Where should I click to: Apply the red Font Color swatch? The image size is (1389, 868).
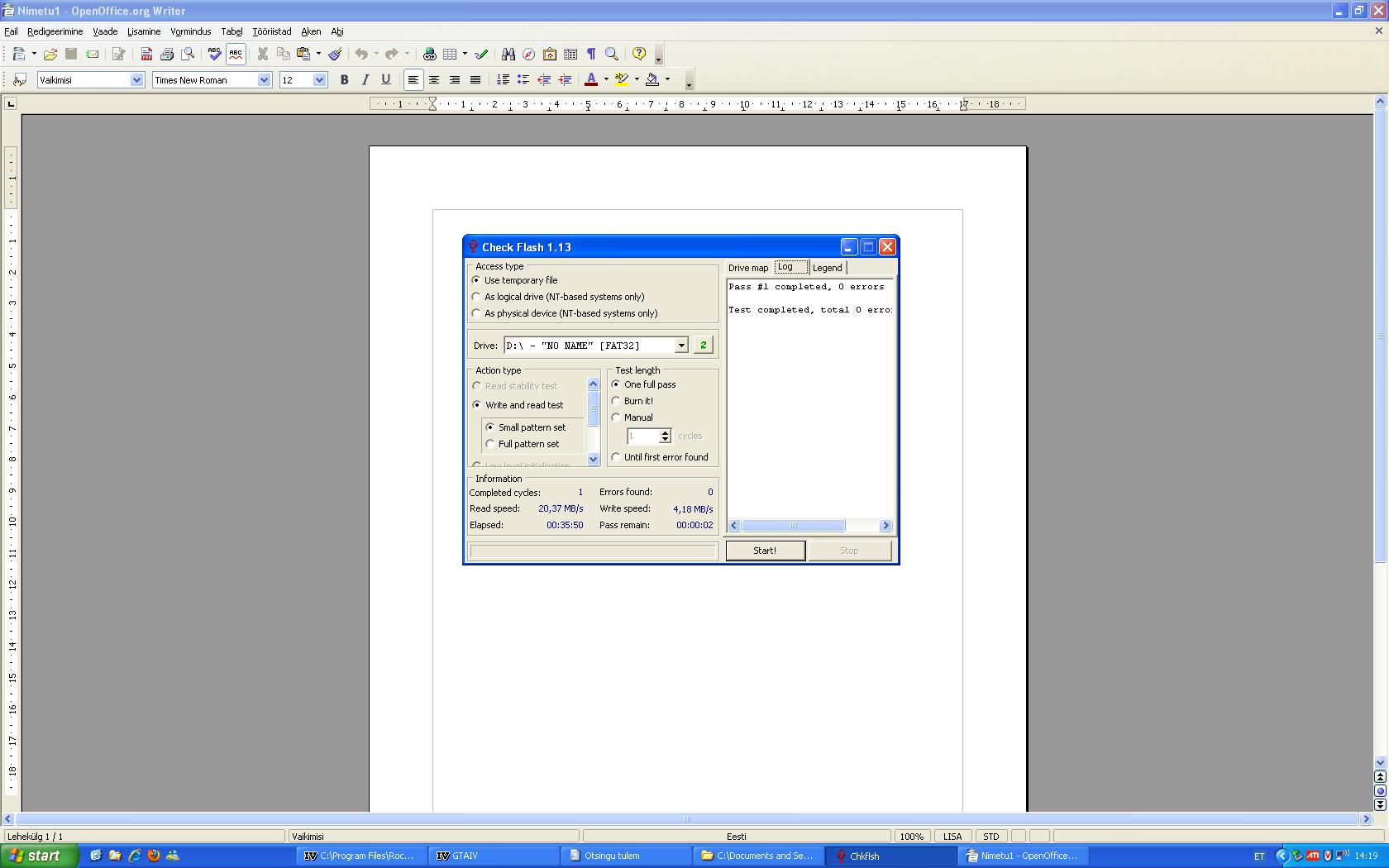591,80
